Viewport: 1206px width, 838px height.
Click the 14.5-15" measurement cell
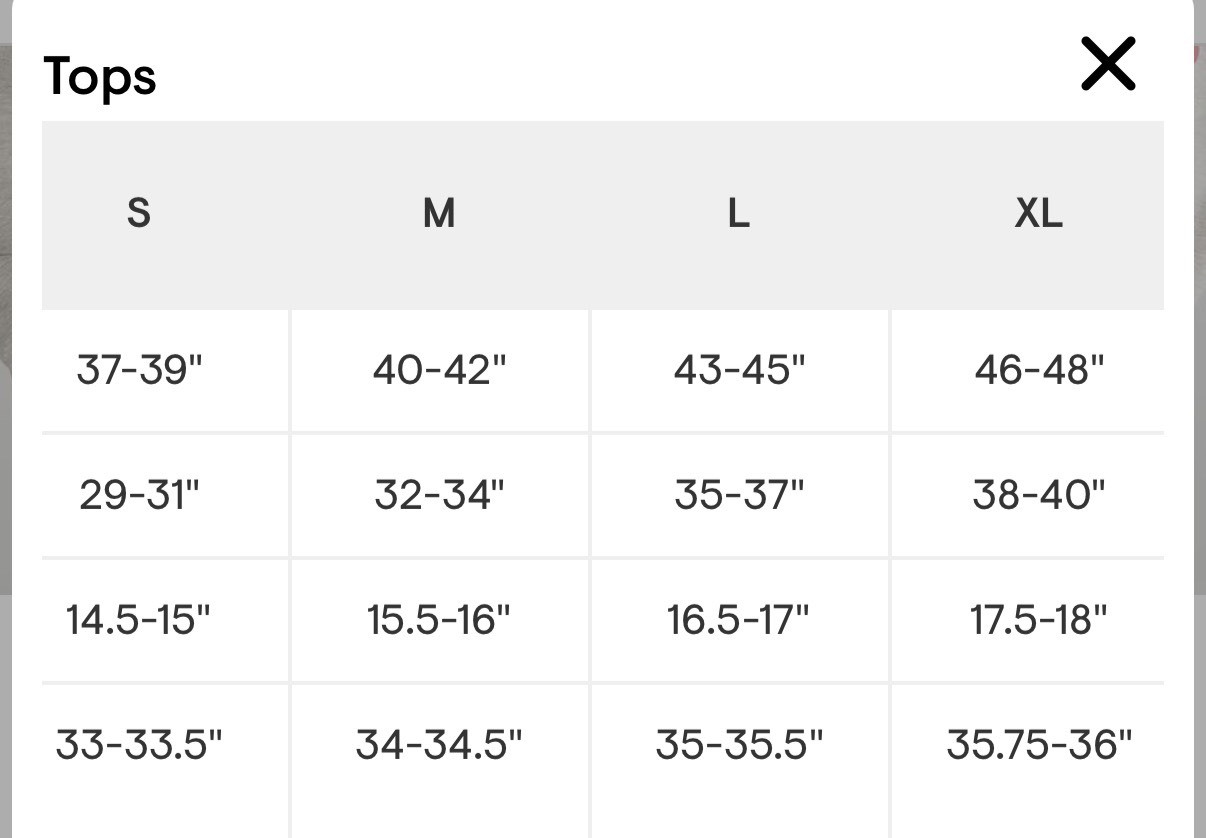139,620
